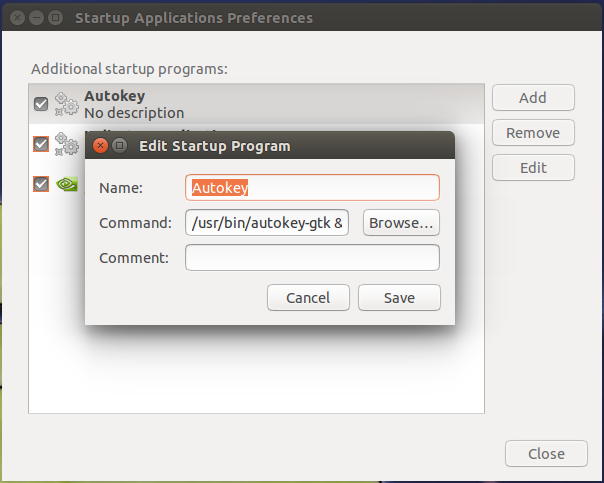Click the Name field containing Autokey
The height and width of the screenshot is (483, 604).
312,188
